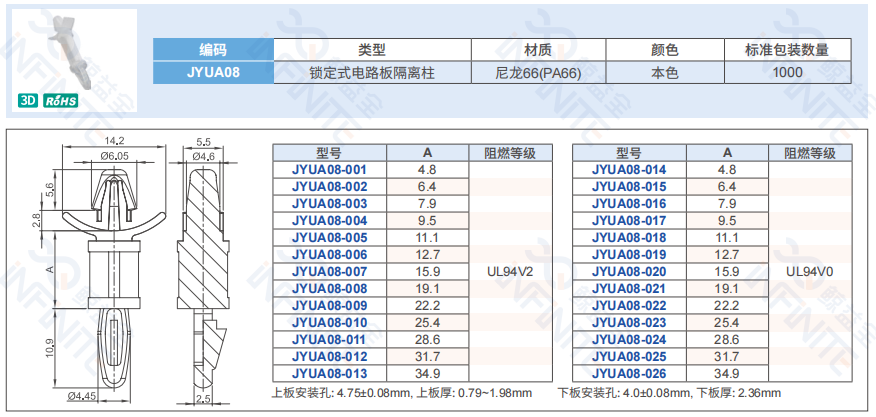The height and width of the screenshot is (417, 876).
Task: Select model JYUA08-013 in left table
Action: tap(329, 373)
